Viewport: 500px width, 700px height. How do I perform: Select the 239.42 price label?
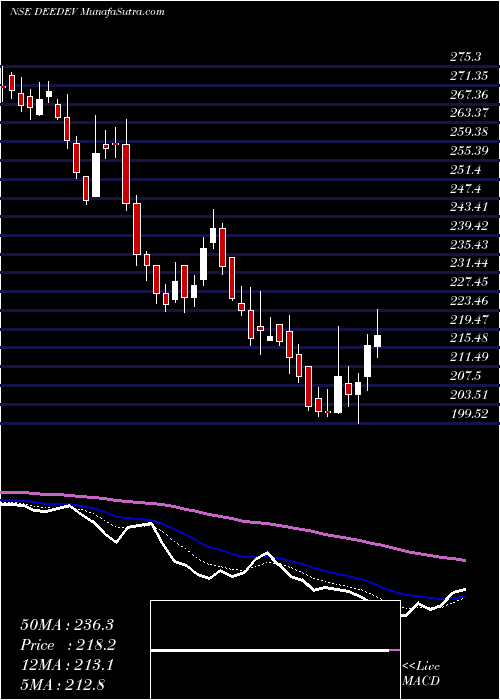tap(468, 226)
